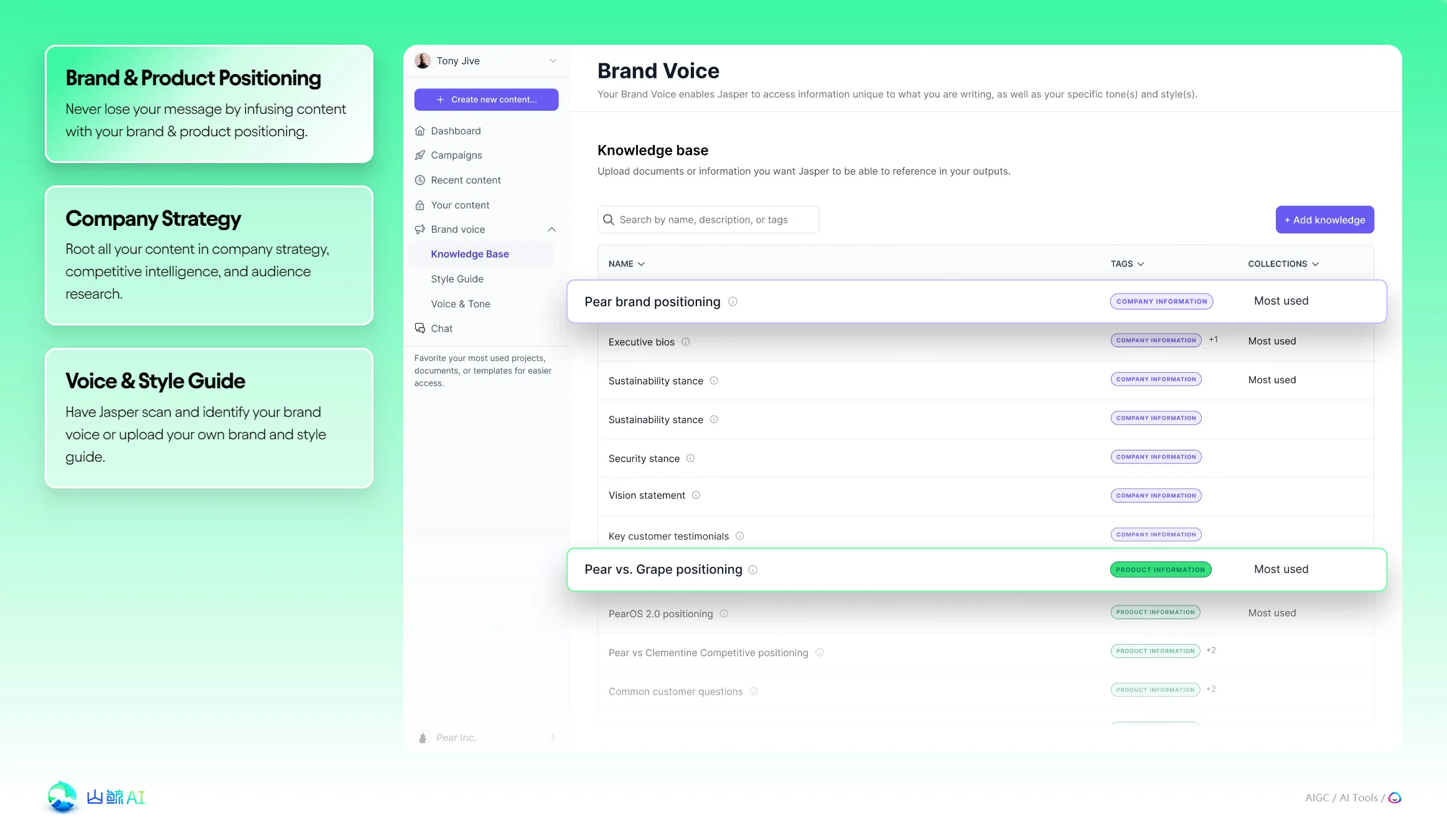Click the knowledge base search field
The image size is (1447, 840).
708,220
